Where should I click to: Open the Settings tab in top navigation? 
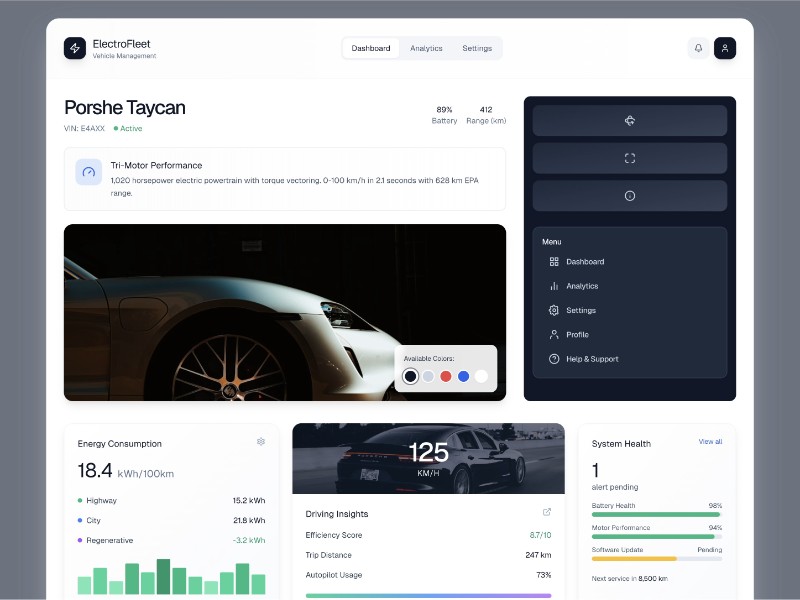(477, 48)
